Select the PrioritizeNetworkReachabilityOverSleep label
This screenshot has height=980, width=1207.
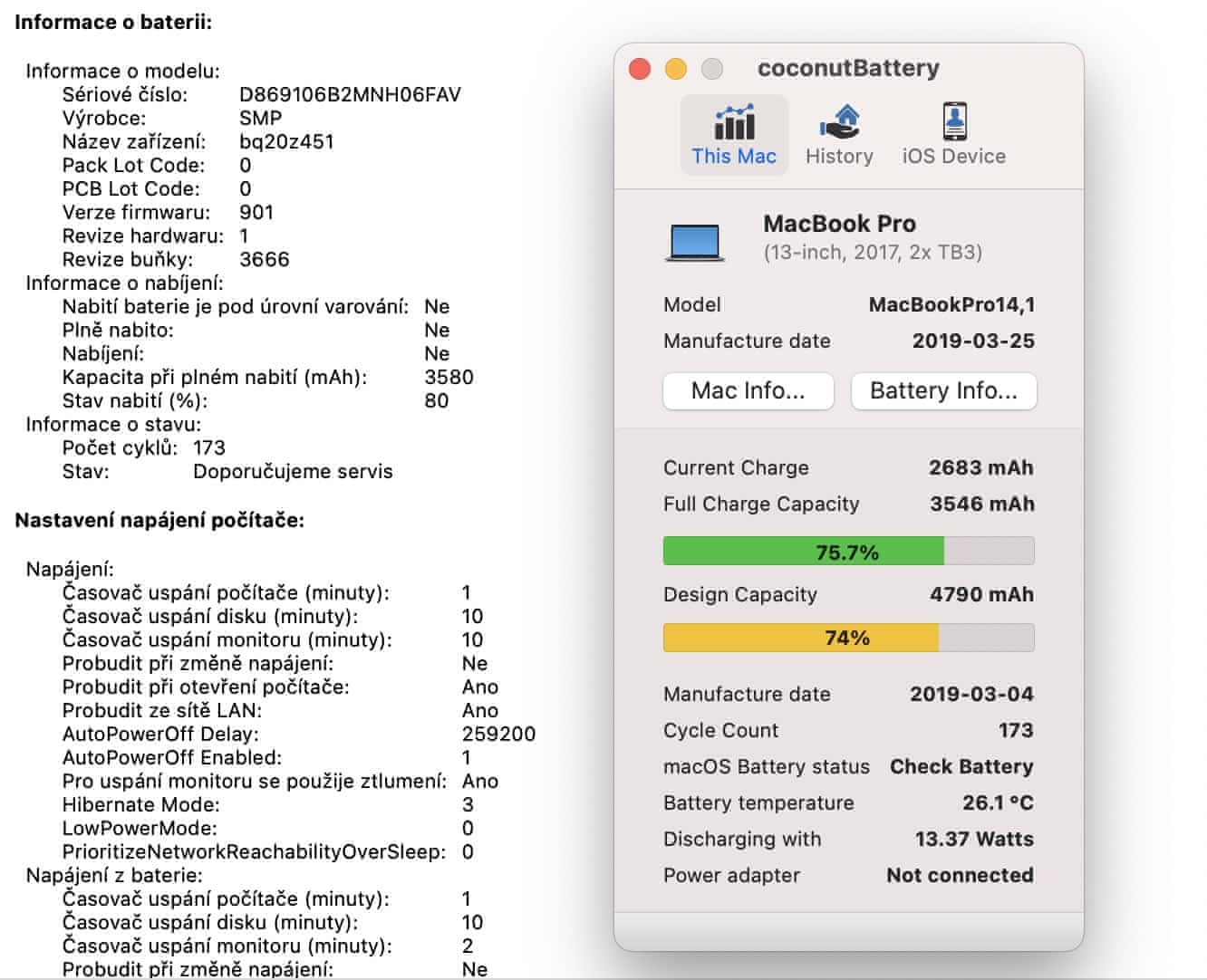coord(254,852)
